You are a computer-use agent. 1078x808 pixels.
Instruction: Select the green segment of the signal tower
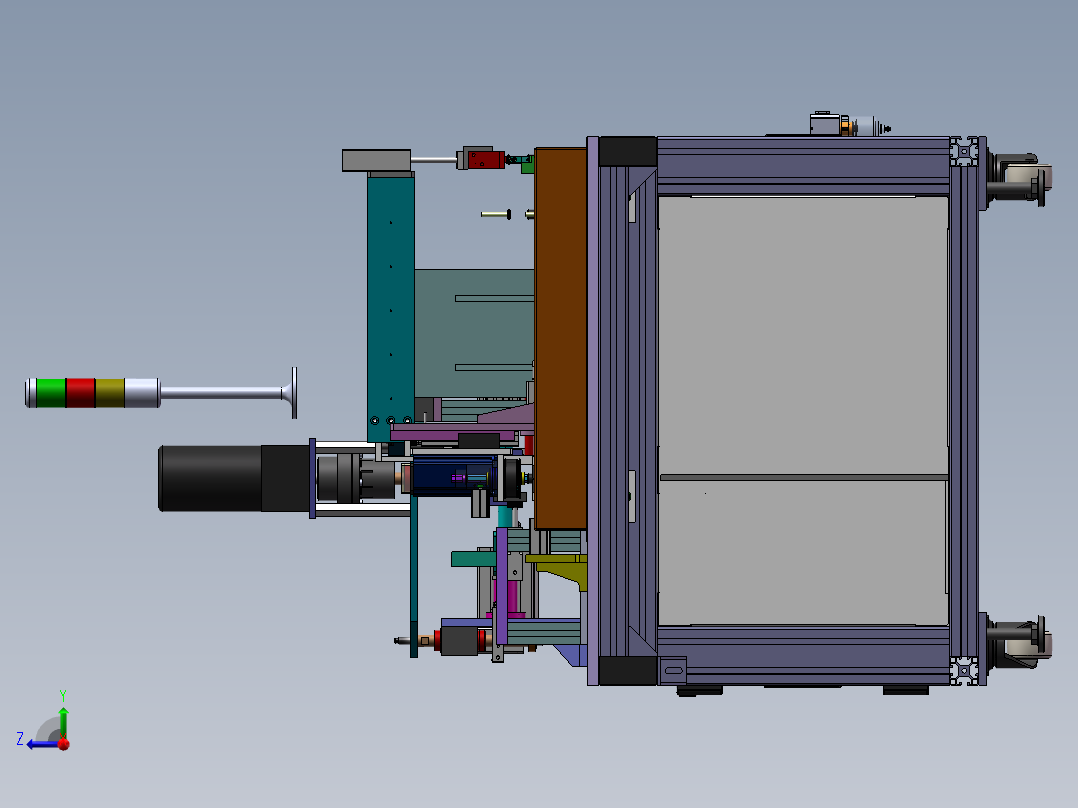pos(51,393)
